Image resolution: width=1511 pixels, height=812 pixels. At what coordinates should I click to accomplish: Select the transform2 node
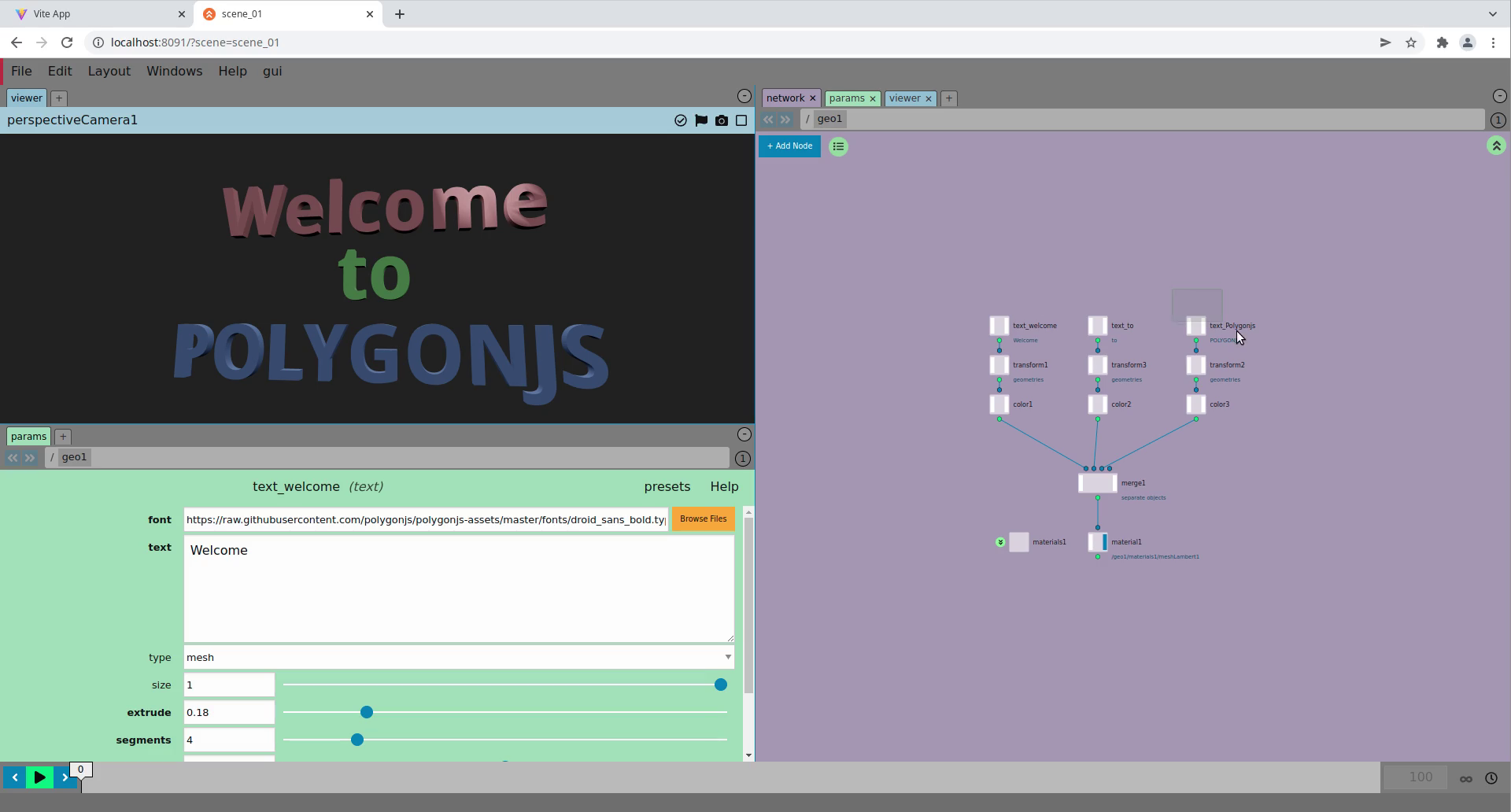[x=1196, y=365]
